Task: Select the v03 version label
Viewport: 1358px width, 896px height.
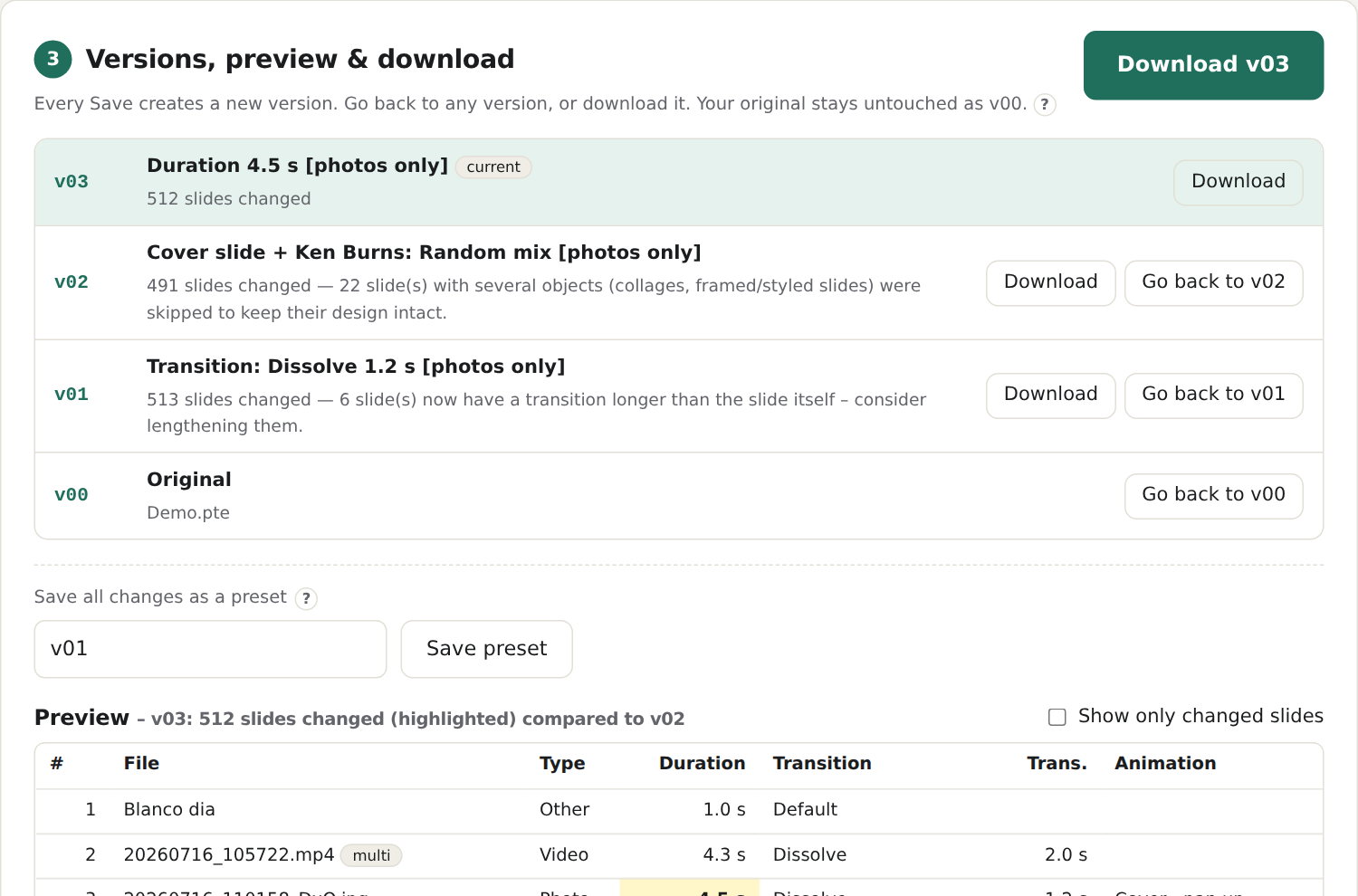Action: (x=72, y=182)
